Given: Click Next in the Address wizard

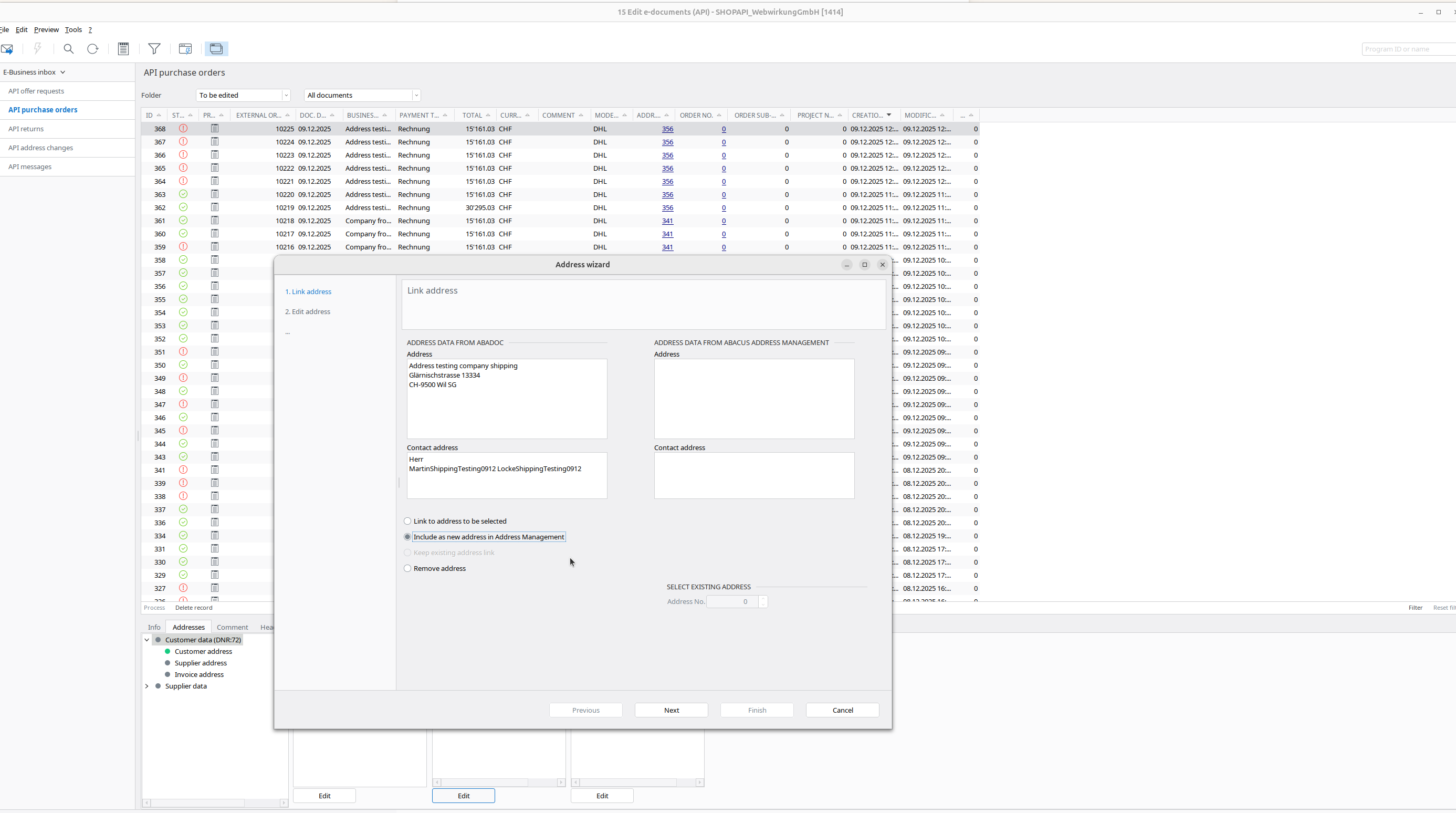Looking at the screenshot, I should pos(671,711).
